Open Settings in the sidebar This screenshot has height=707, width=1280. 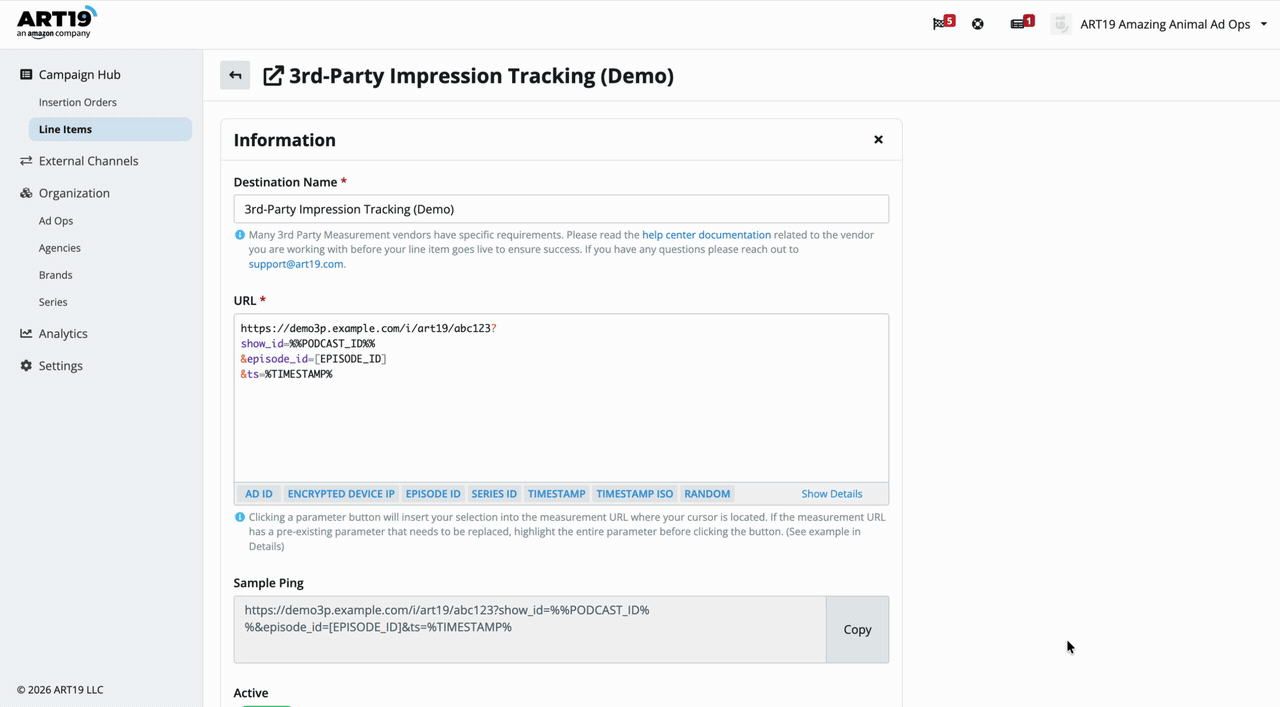pos(60,365)
